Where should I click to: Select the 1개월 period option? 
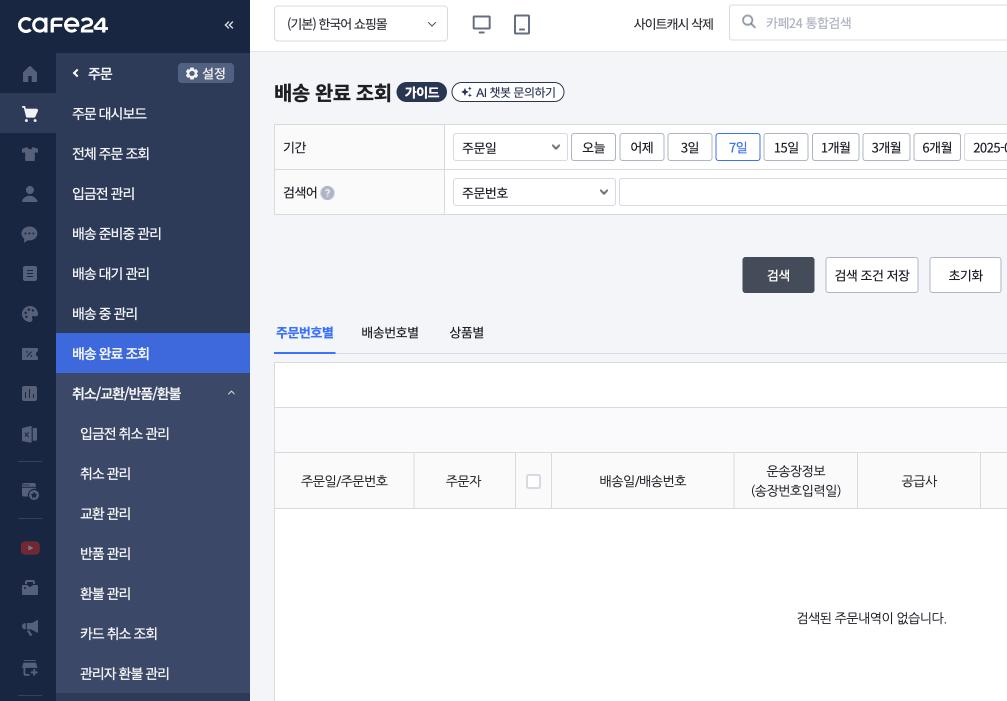(835, 147)
